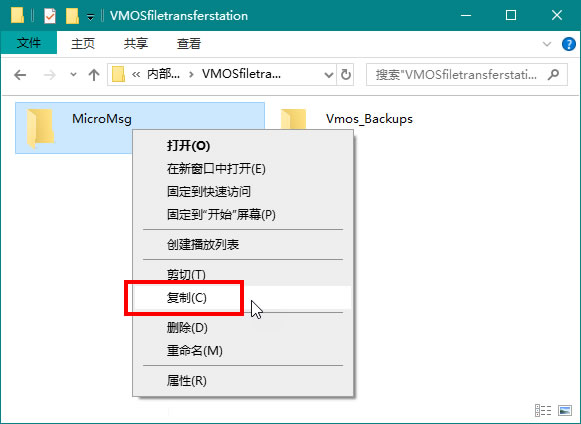The image size is (581, 424).
Task: Switch to large icons view
Action: [565, 411]
